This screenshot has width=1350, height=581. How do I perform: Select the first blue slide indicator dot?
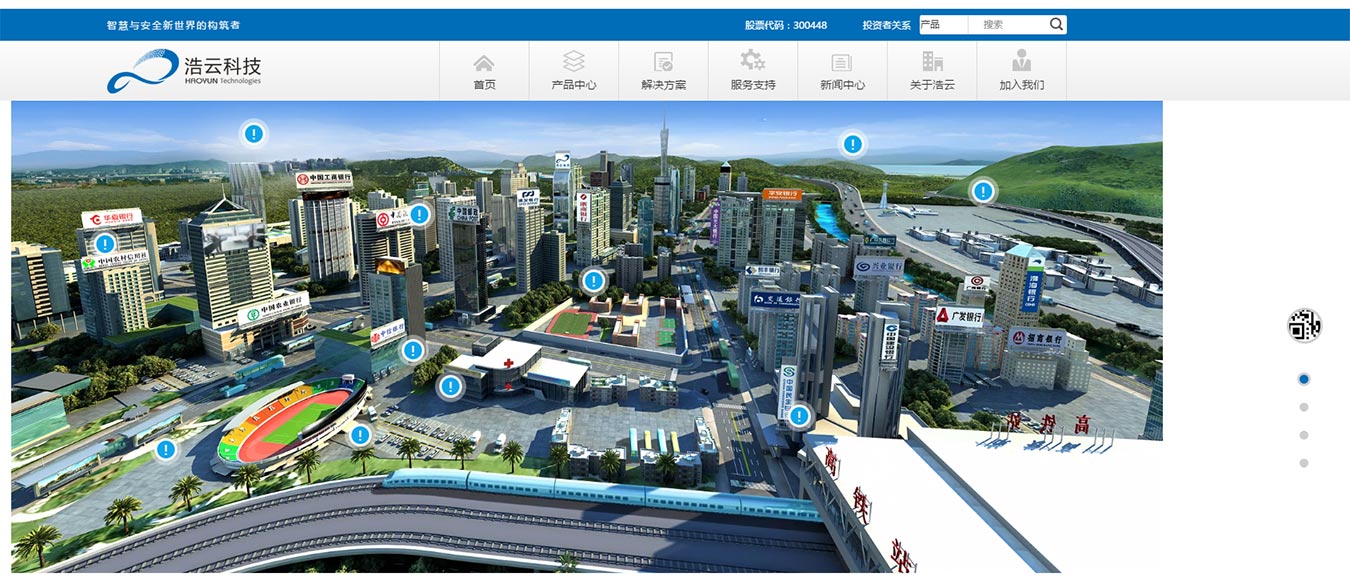pos(1303,379)
